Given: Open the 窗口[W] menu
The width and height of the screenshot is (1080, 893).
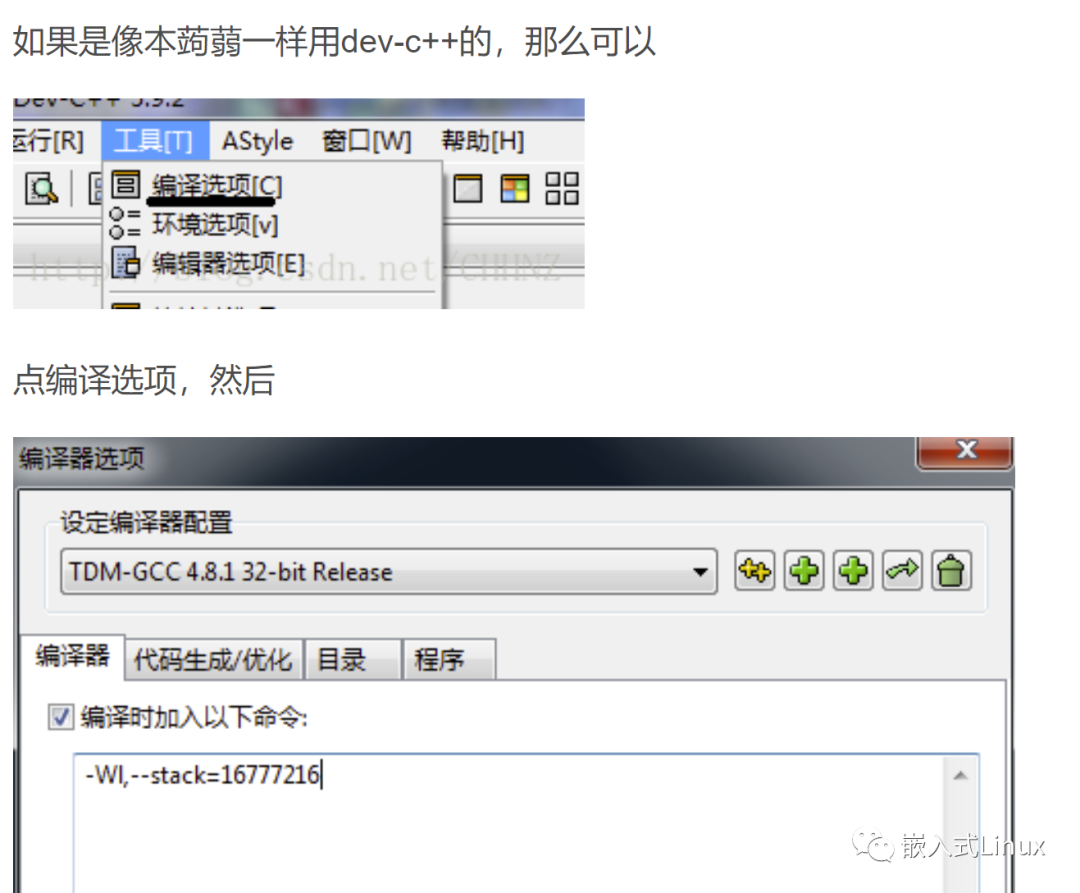Looking at the screenshot, I should pos(367,141).
